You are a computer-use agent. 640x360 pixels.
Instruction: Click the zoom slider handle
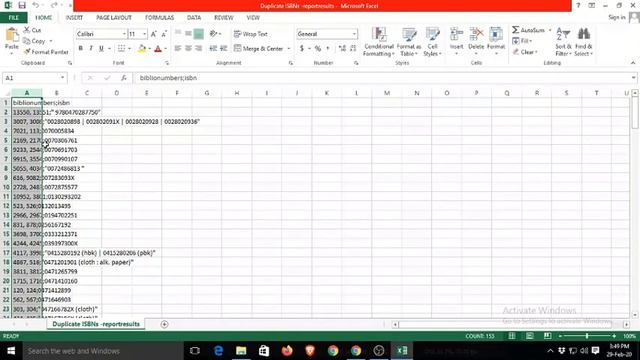pyautogui.click(x=587, y=336)
